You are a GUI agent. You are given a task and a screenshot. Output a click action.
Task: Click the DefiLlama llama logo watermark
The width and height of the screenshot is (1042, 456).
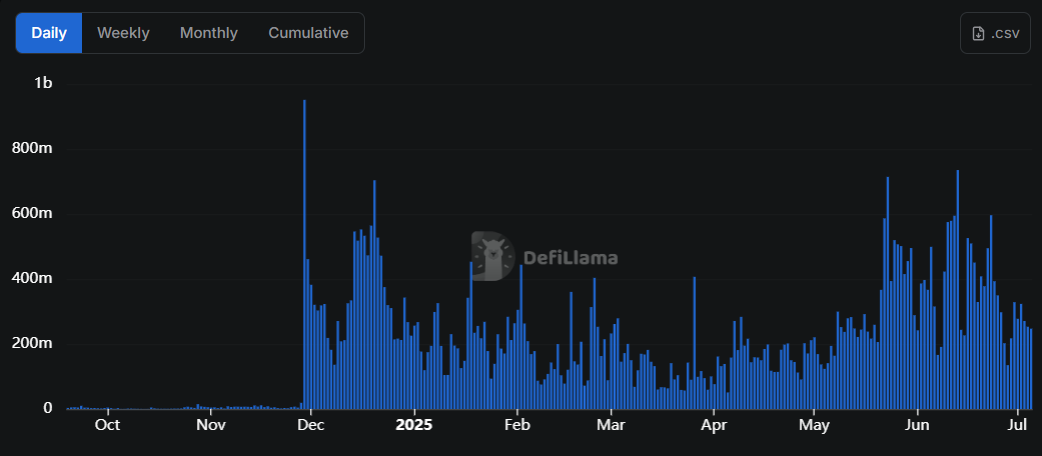coord(491,257)
